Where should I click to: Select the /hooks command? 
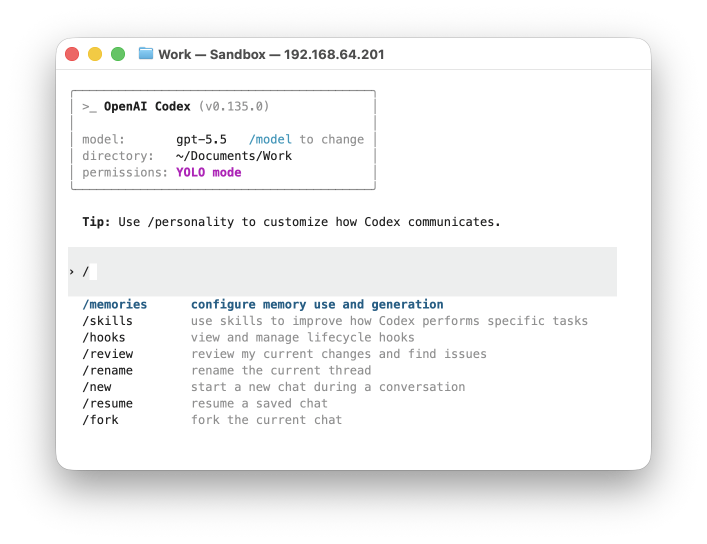tap(104, 337)
